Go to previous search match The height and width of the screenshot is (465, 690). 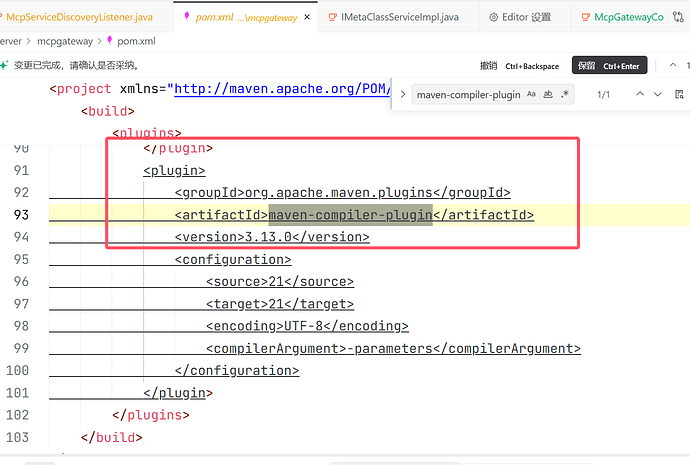640,94
